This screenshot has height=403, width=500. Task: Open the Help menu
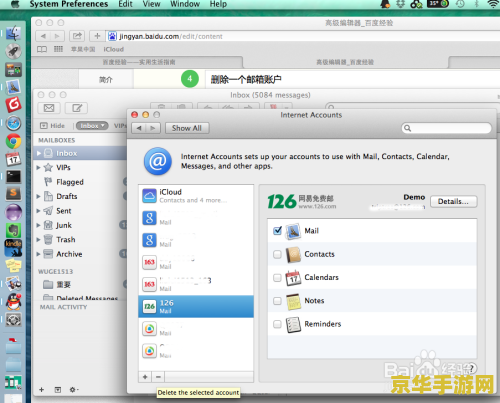(218, 4)
